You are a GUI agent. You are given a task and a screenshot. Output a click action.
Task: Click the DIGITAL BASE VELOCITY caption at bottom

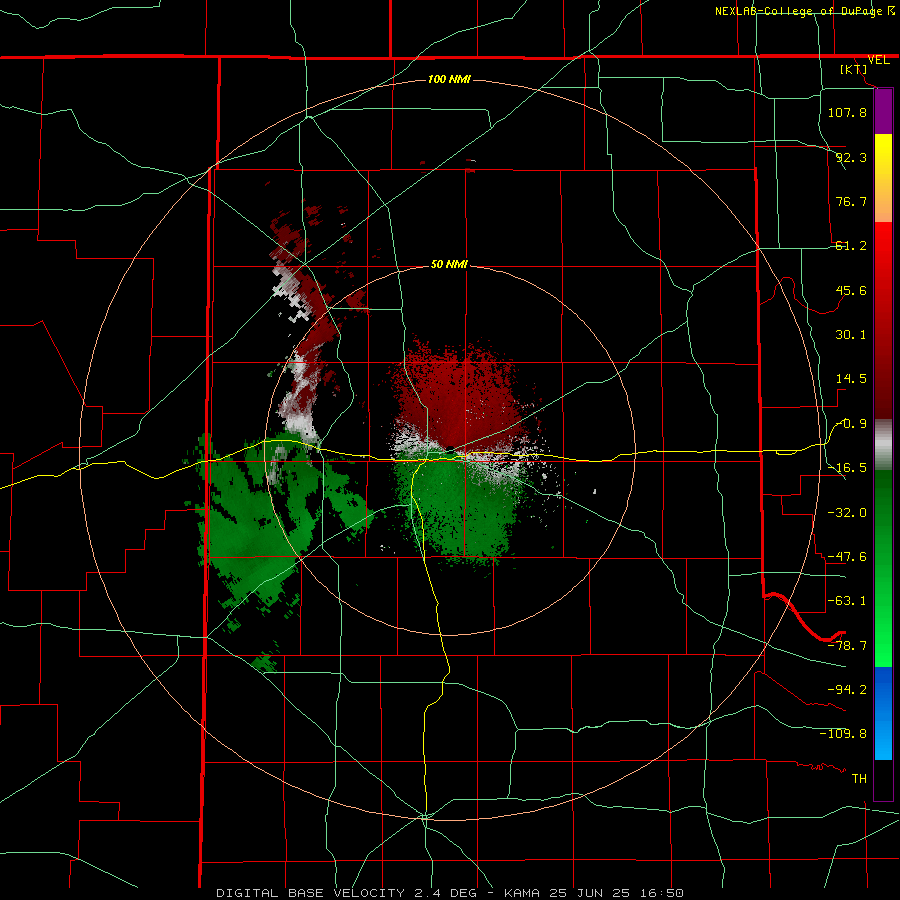[449, 893]
